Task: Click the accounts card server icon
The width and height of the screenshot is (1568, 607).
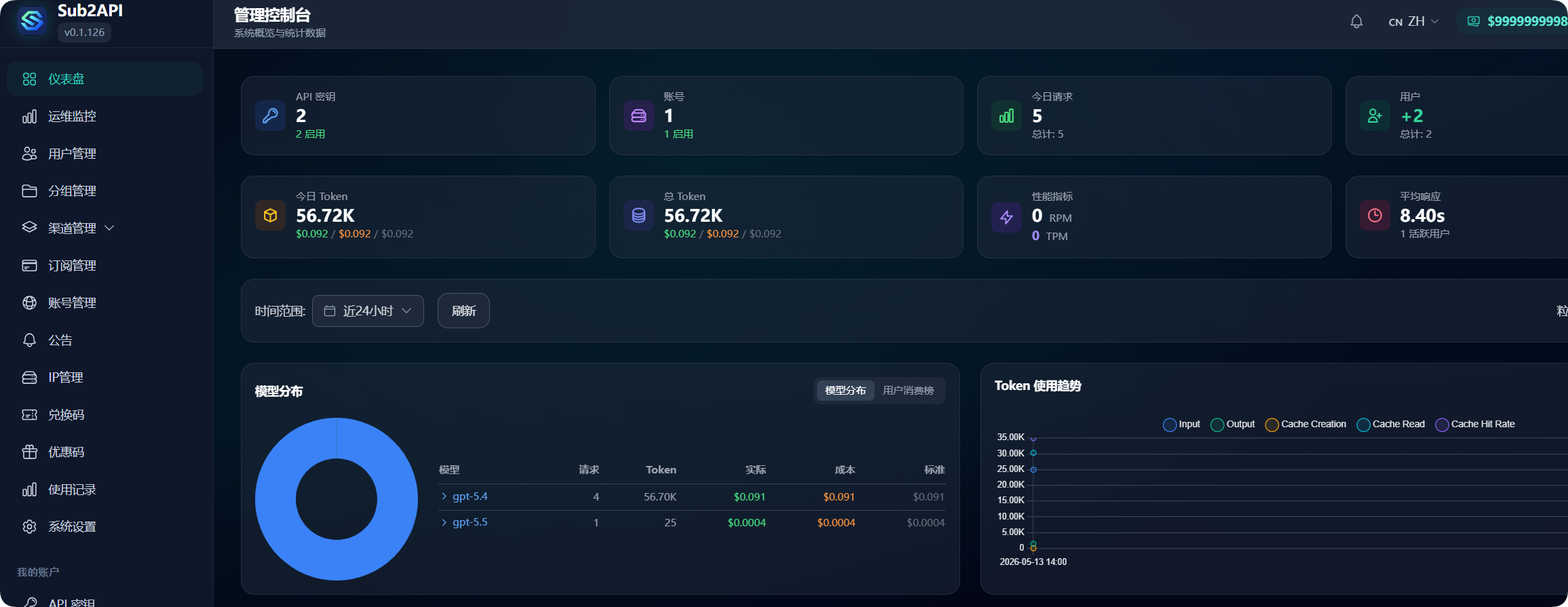Action: click(x=638, y=115)
